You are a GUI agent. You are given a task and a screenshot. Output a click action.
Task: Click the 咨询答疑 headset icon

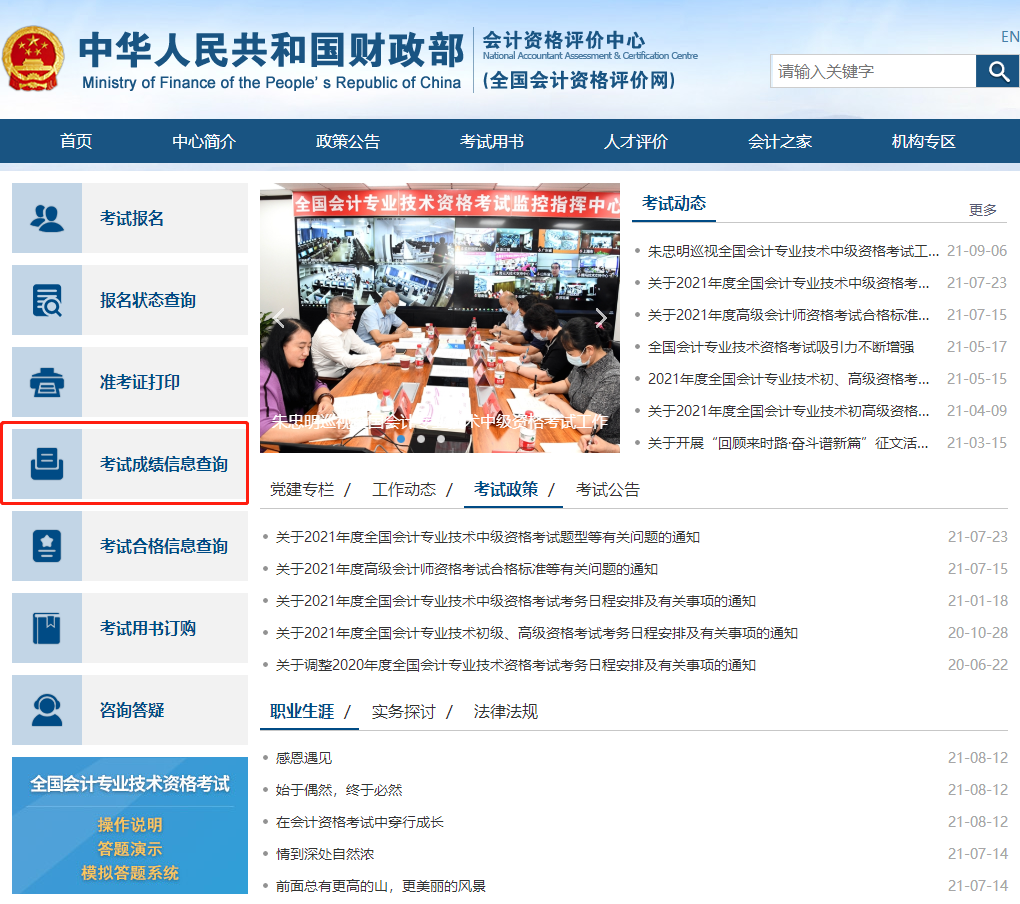(x=47, y=710)
